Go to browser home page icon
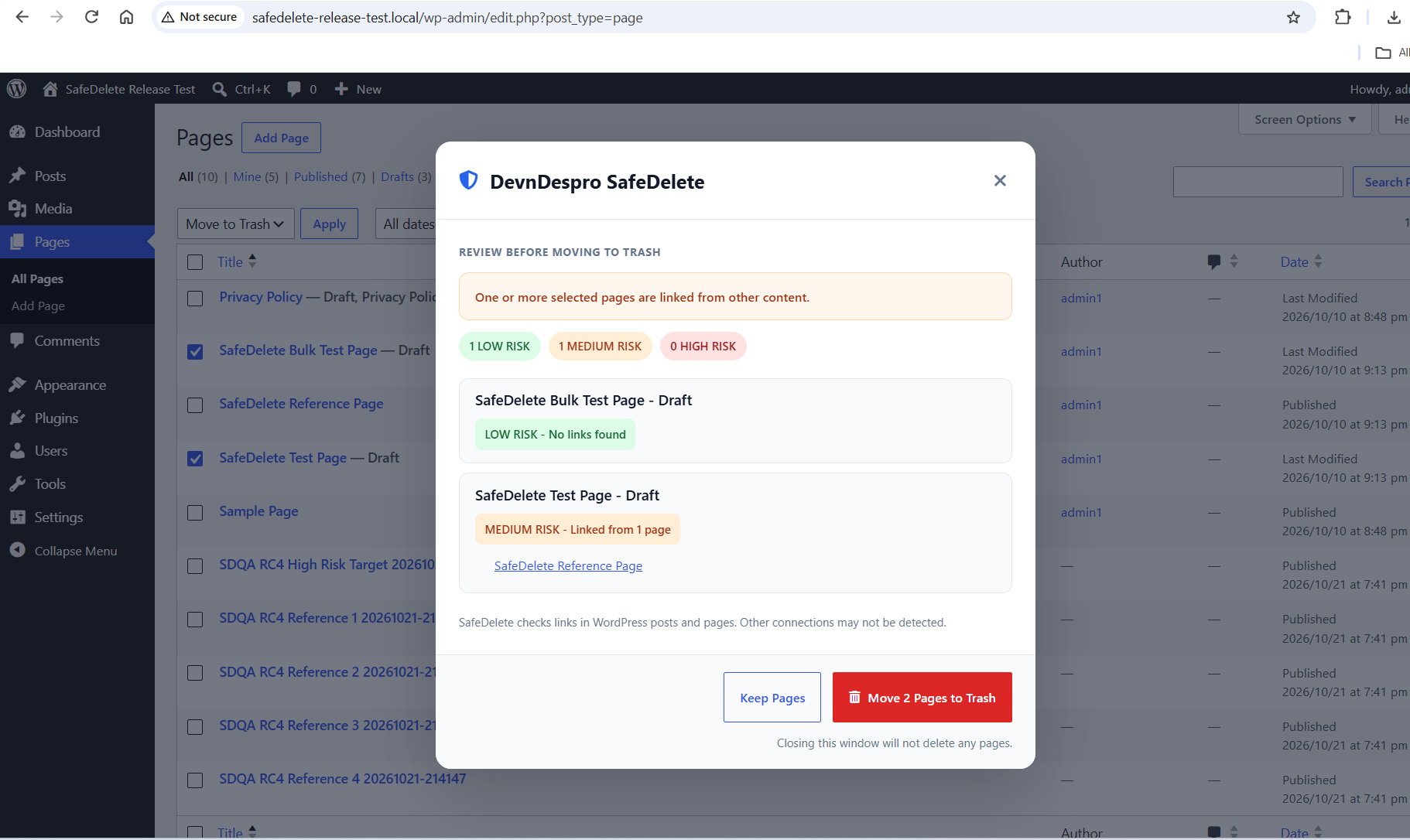This screenshot has width=1410, height=840. tap(126, 17)
